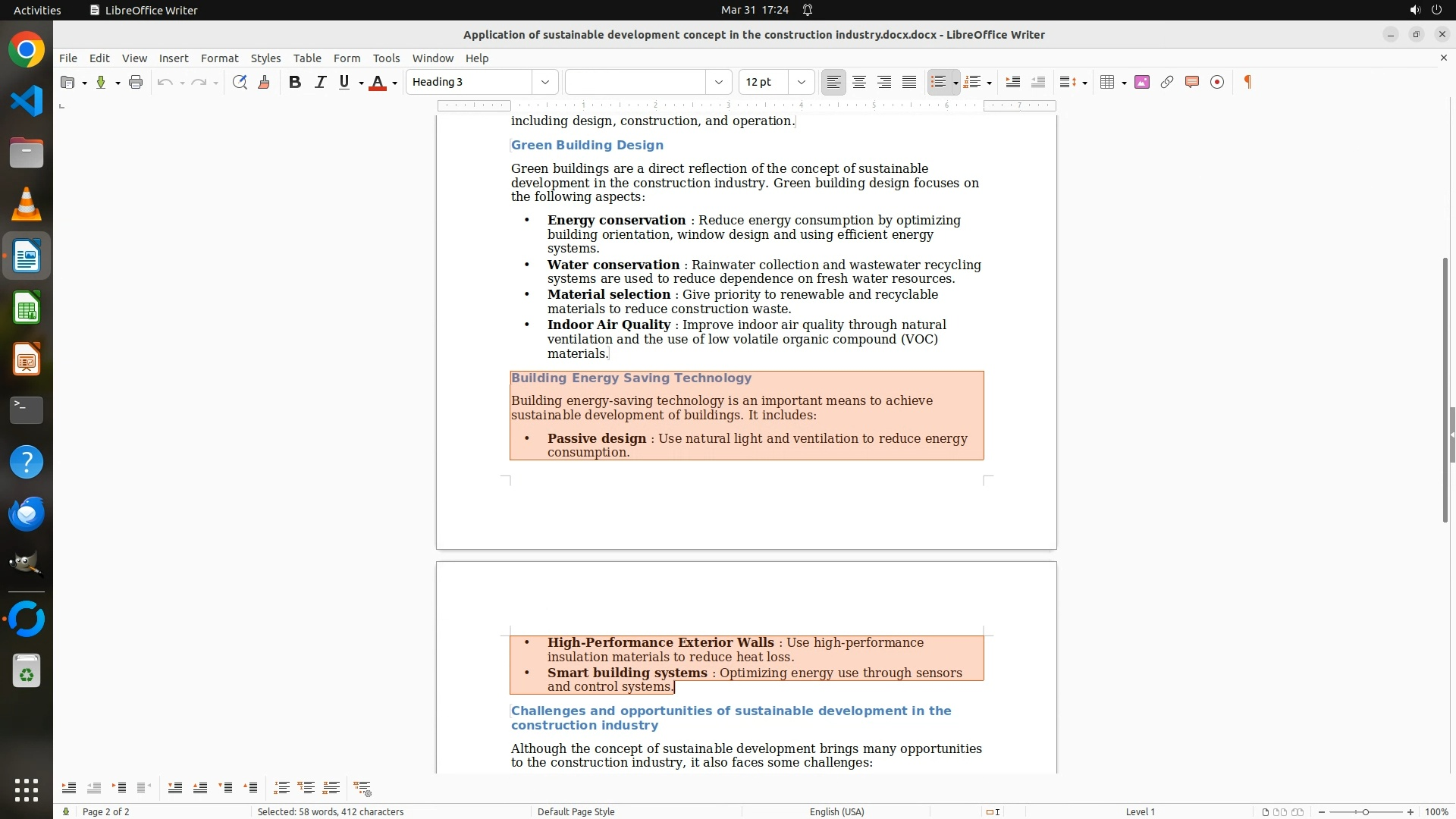This screenshot has width=1456, height=819.
Task: Open the Styles menu
Action: click(265, 58)
